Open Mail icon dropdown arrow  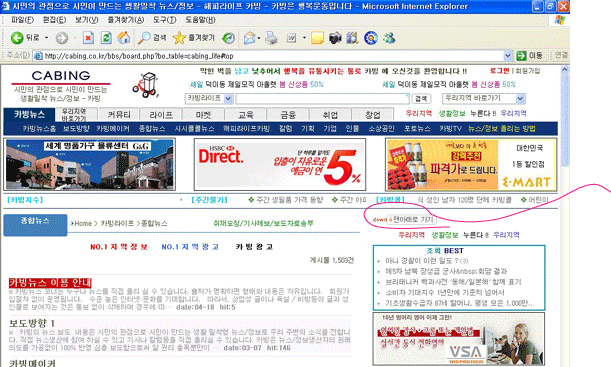click(259, 38)
